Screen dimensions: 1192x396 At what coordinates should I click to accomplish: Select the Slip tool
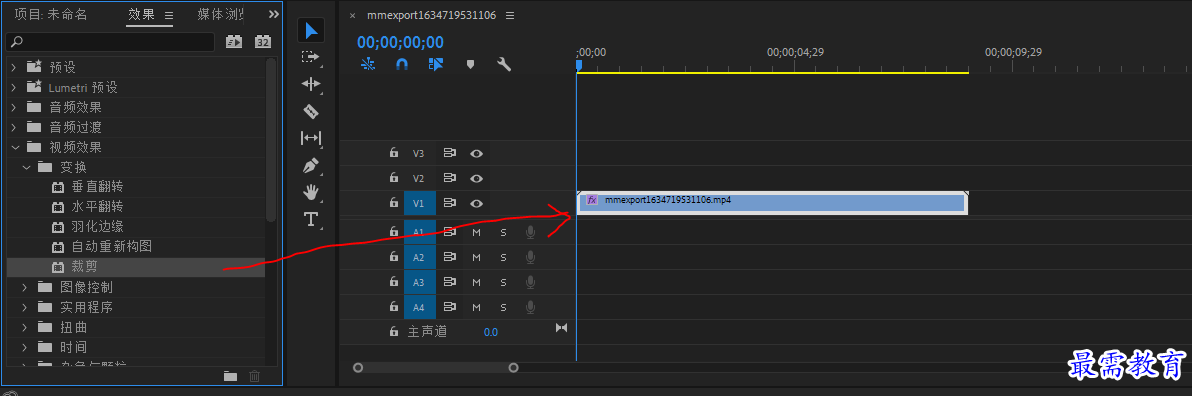tap(310, 138)
